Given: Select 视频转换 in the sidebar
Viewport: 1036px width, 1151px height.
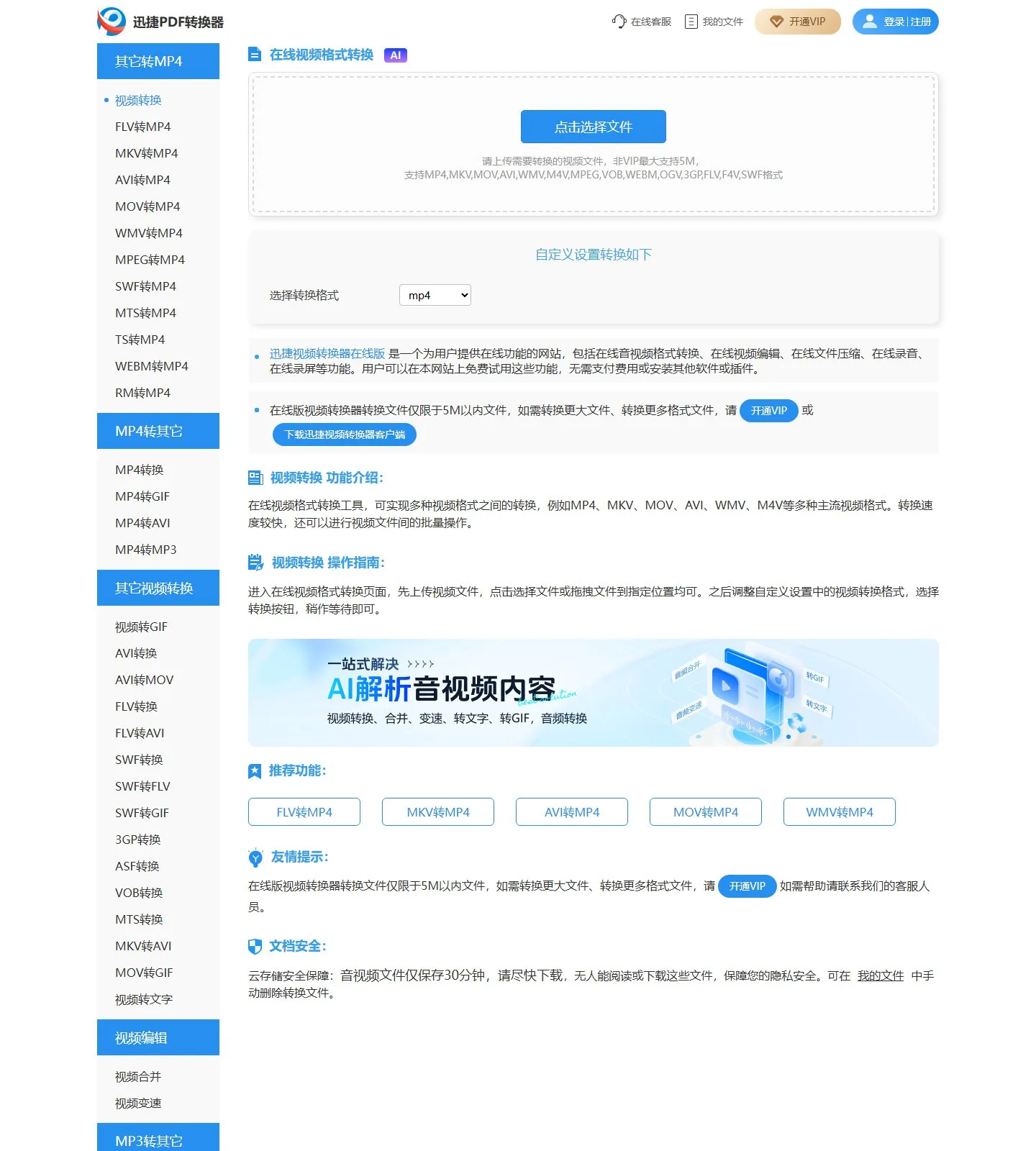Looking at the screenshot, I should click(138, 100).
